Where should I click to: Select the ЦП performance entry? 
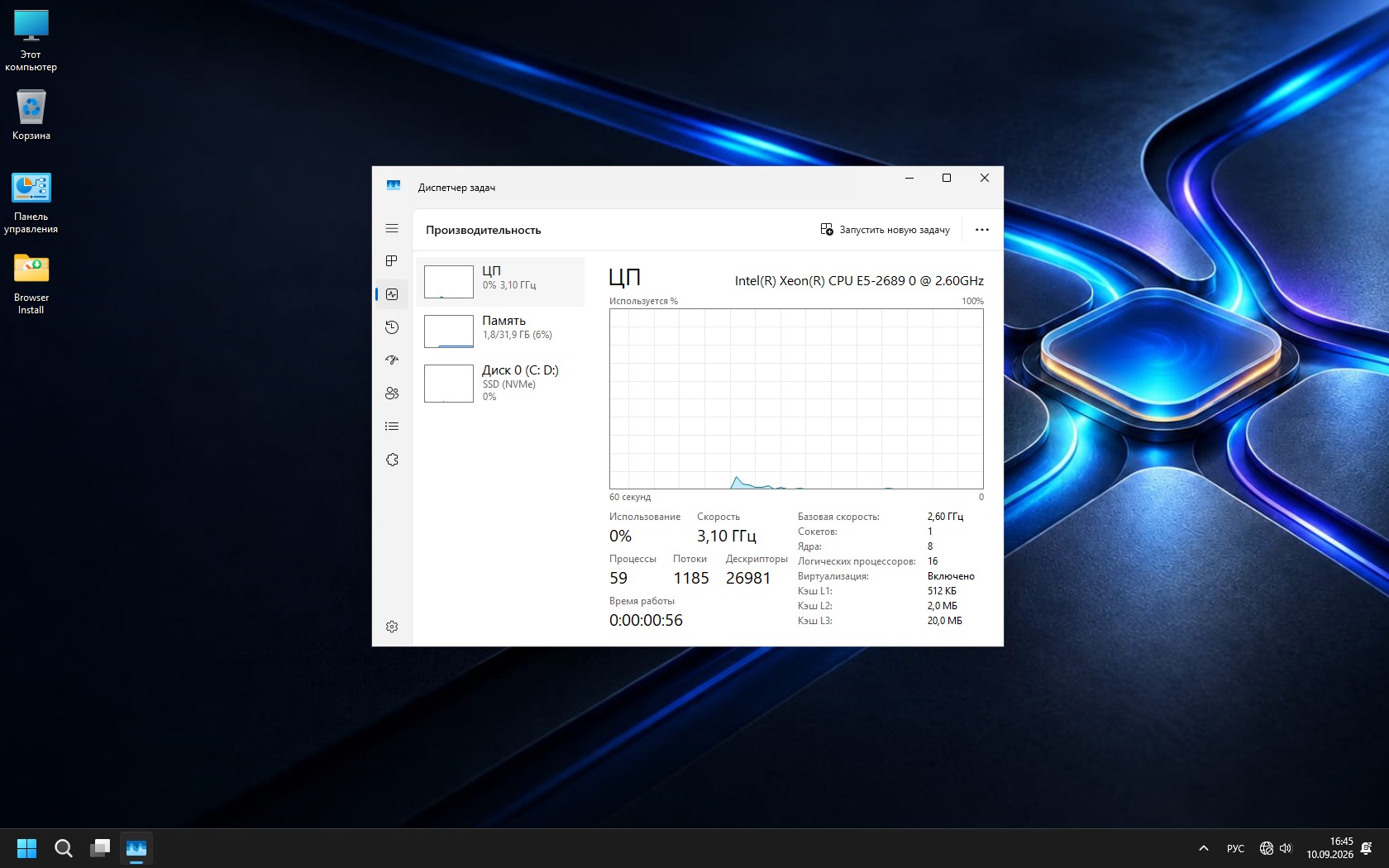[x=500, y=282]
